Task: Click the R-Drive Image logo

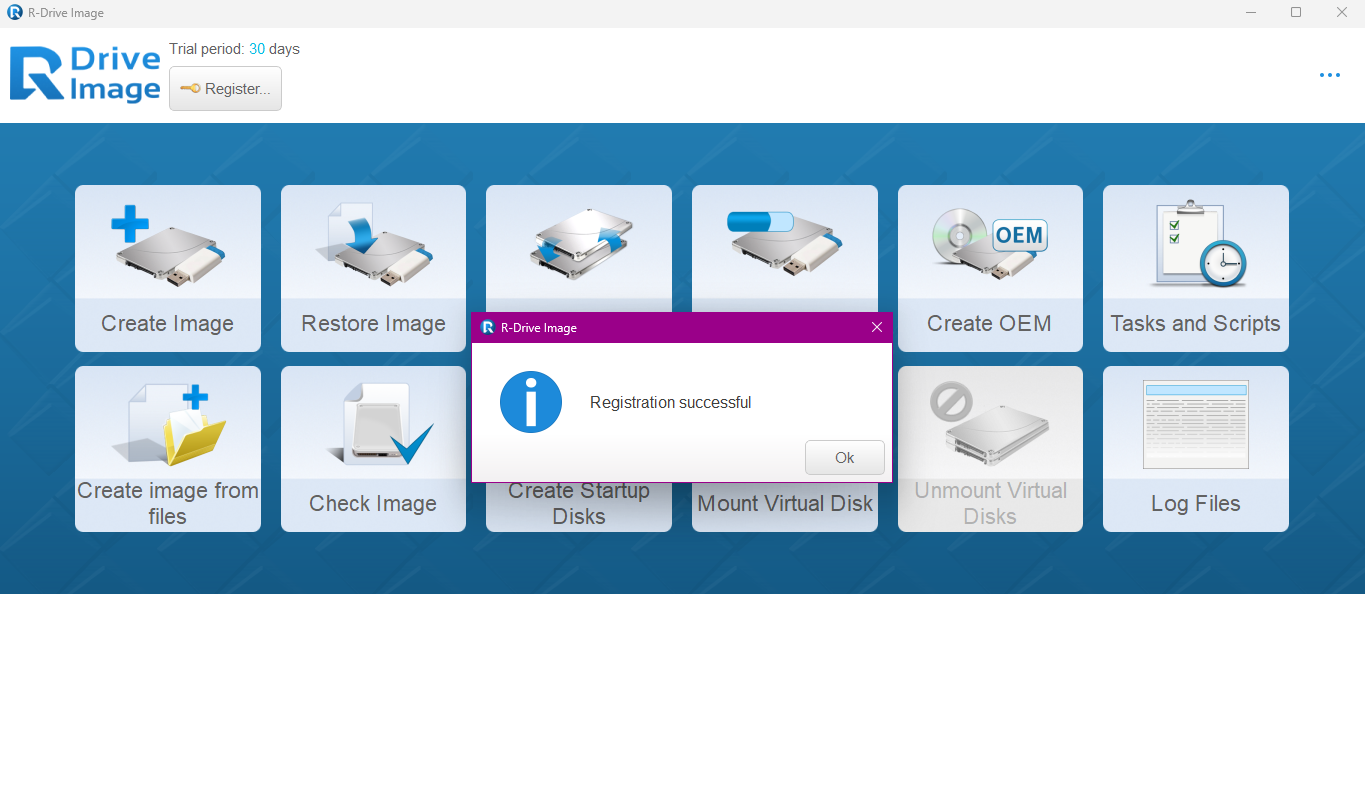Action: coord(85,74)
